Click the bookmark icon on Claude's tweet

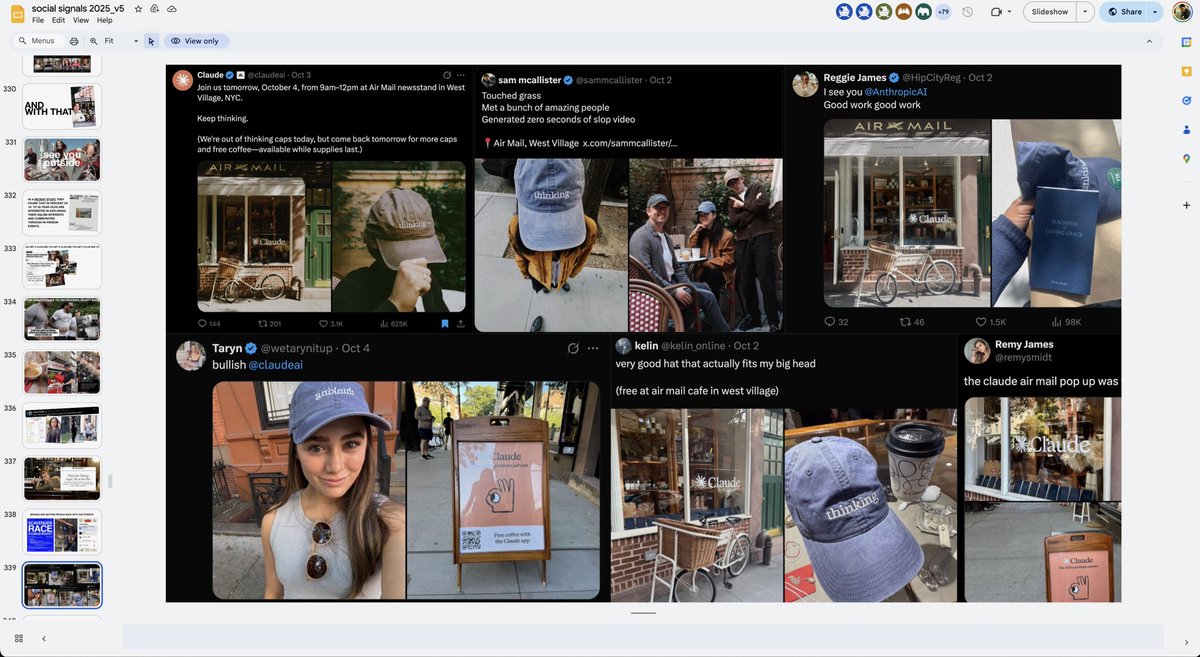point(445,324)
